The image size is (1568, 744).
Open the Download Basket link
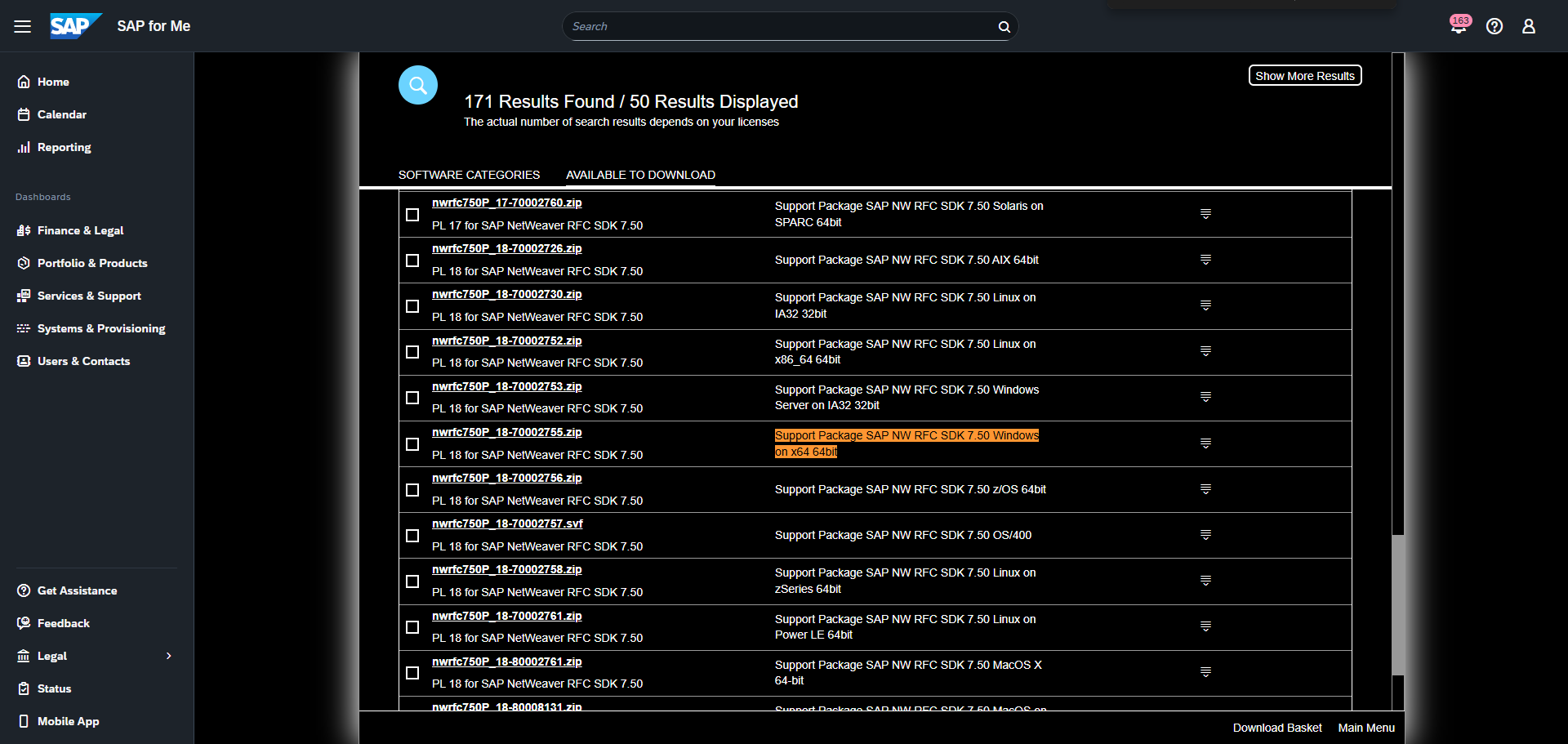[1276, 728]
